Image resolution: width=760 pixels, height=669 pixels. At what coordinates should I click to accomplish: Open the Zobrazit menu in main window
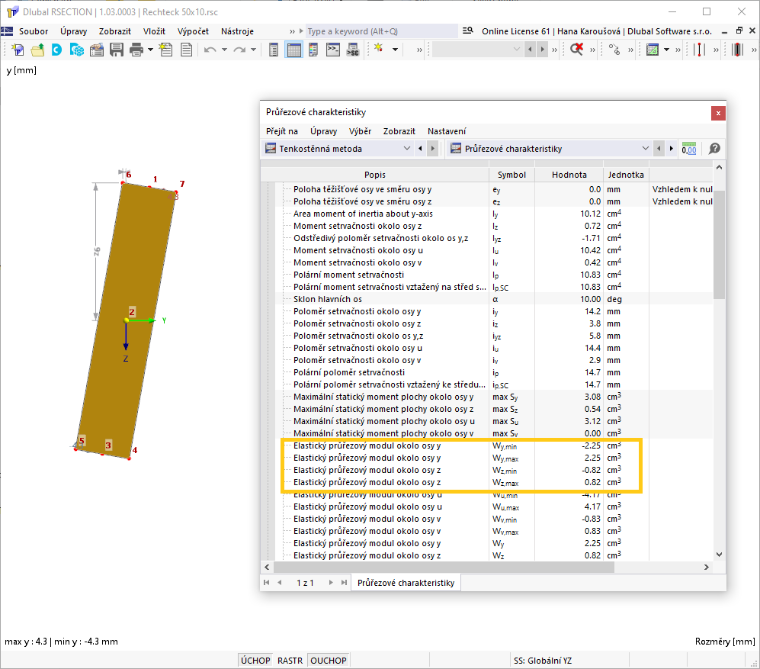[115, 31]
